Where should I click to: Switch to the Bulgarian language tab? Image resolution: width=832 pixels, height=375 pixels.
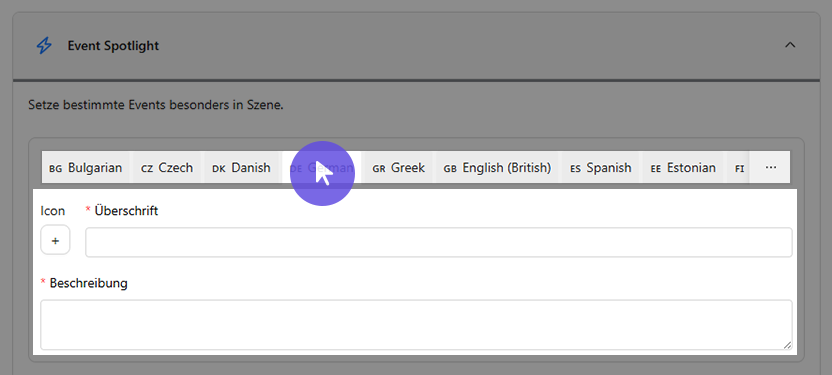pyautogui.click(x=85, y=168)
